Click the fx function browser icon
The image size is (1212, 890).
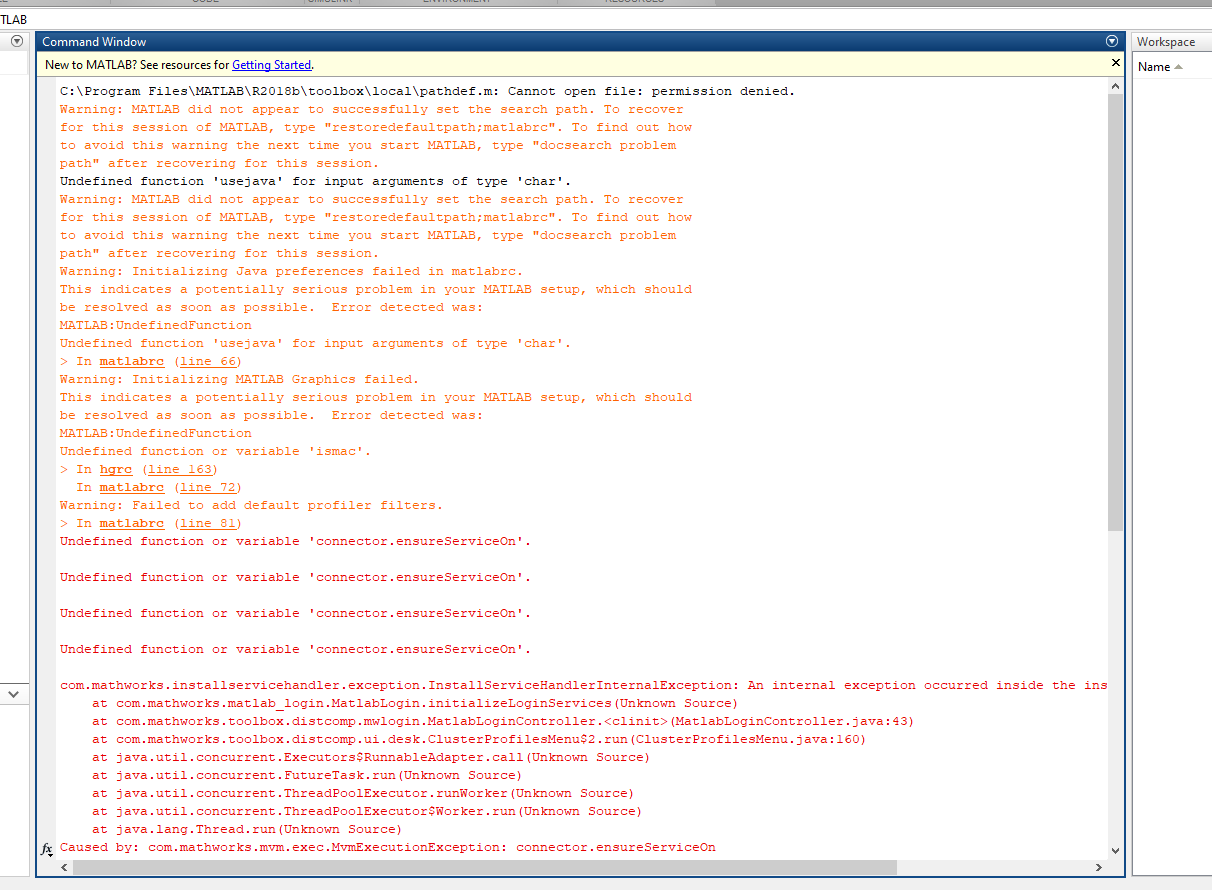[46, 849]
